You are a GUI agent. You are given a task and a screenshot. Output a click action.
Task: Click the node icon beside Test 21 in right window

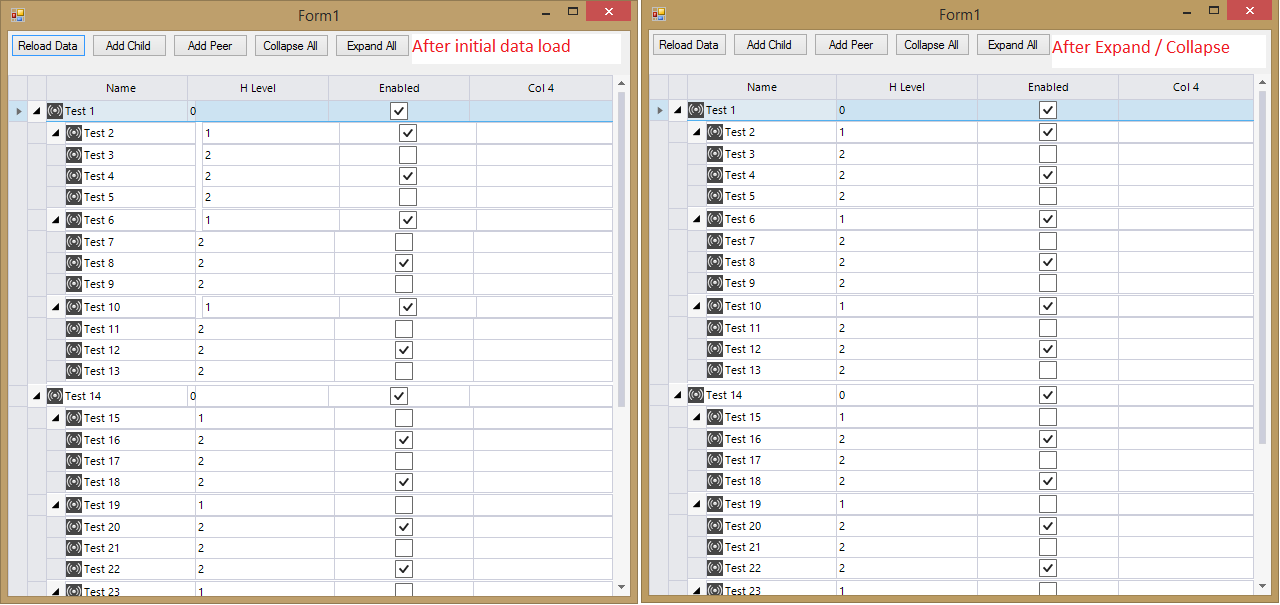click(x=715, y=547)
